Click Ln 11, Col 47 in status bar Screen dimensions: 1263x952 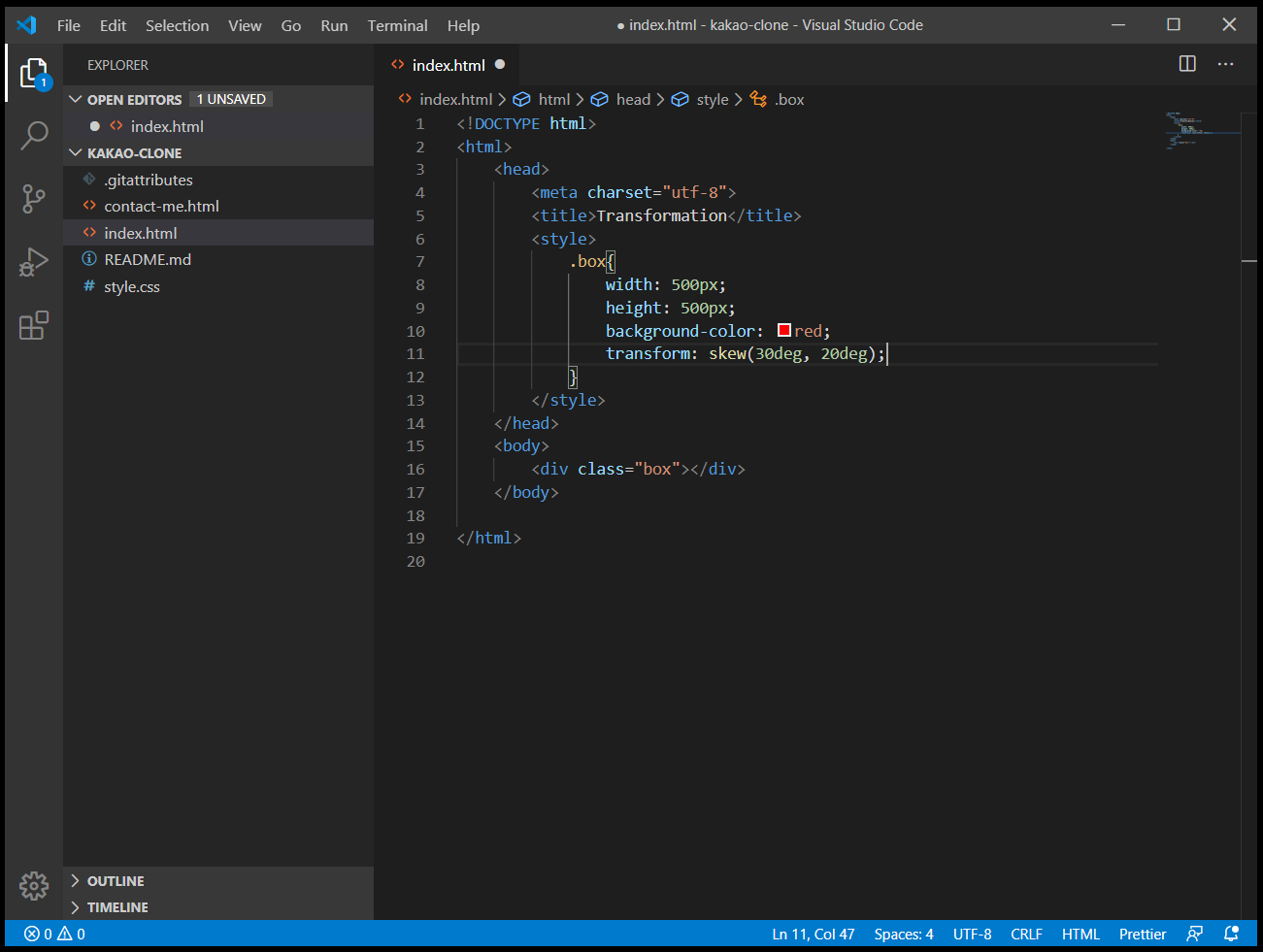(814, 934)
